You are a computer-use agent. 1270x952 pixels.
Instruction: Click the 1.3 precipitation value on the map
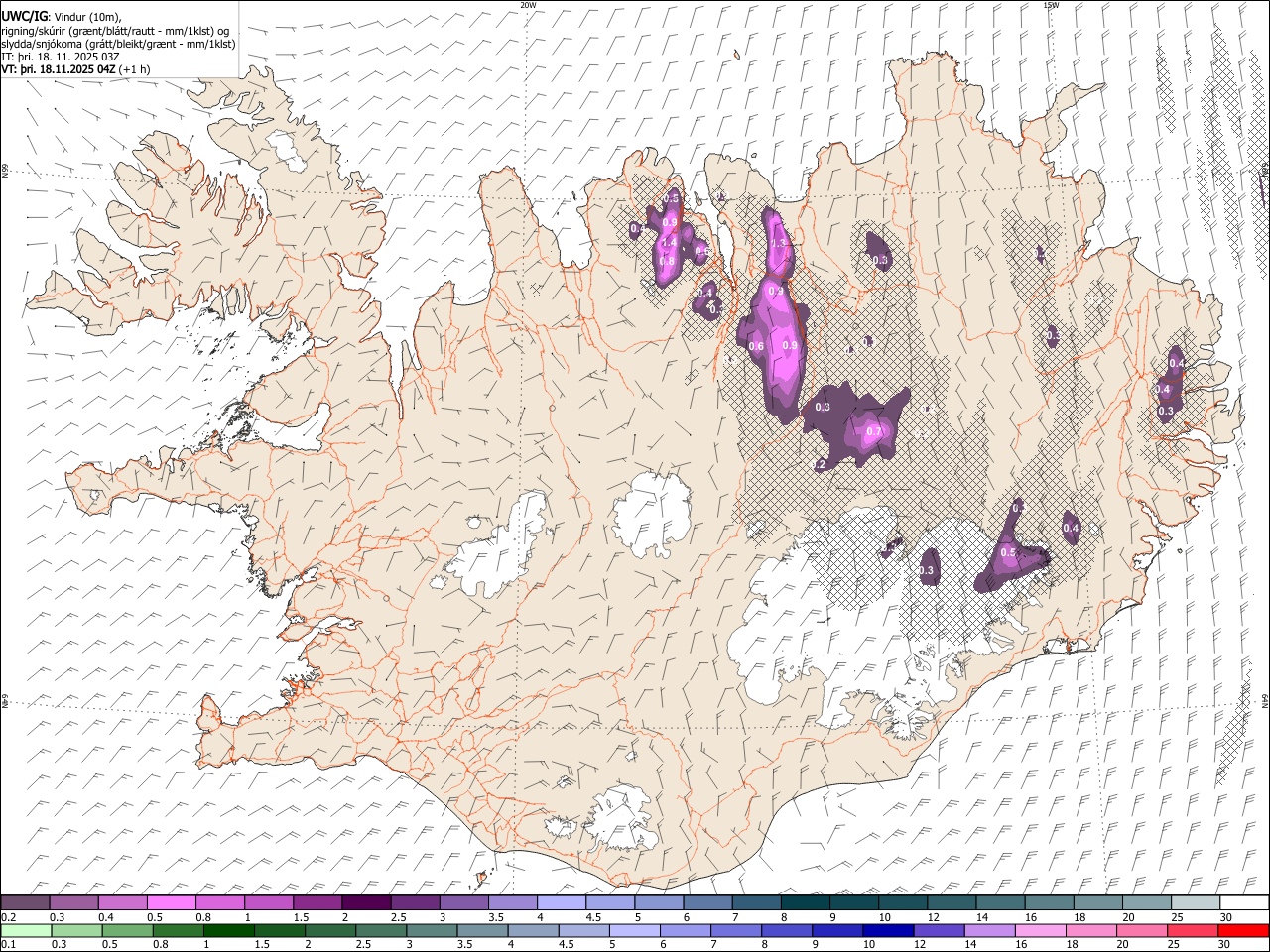778,243
